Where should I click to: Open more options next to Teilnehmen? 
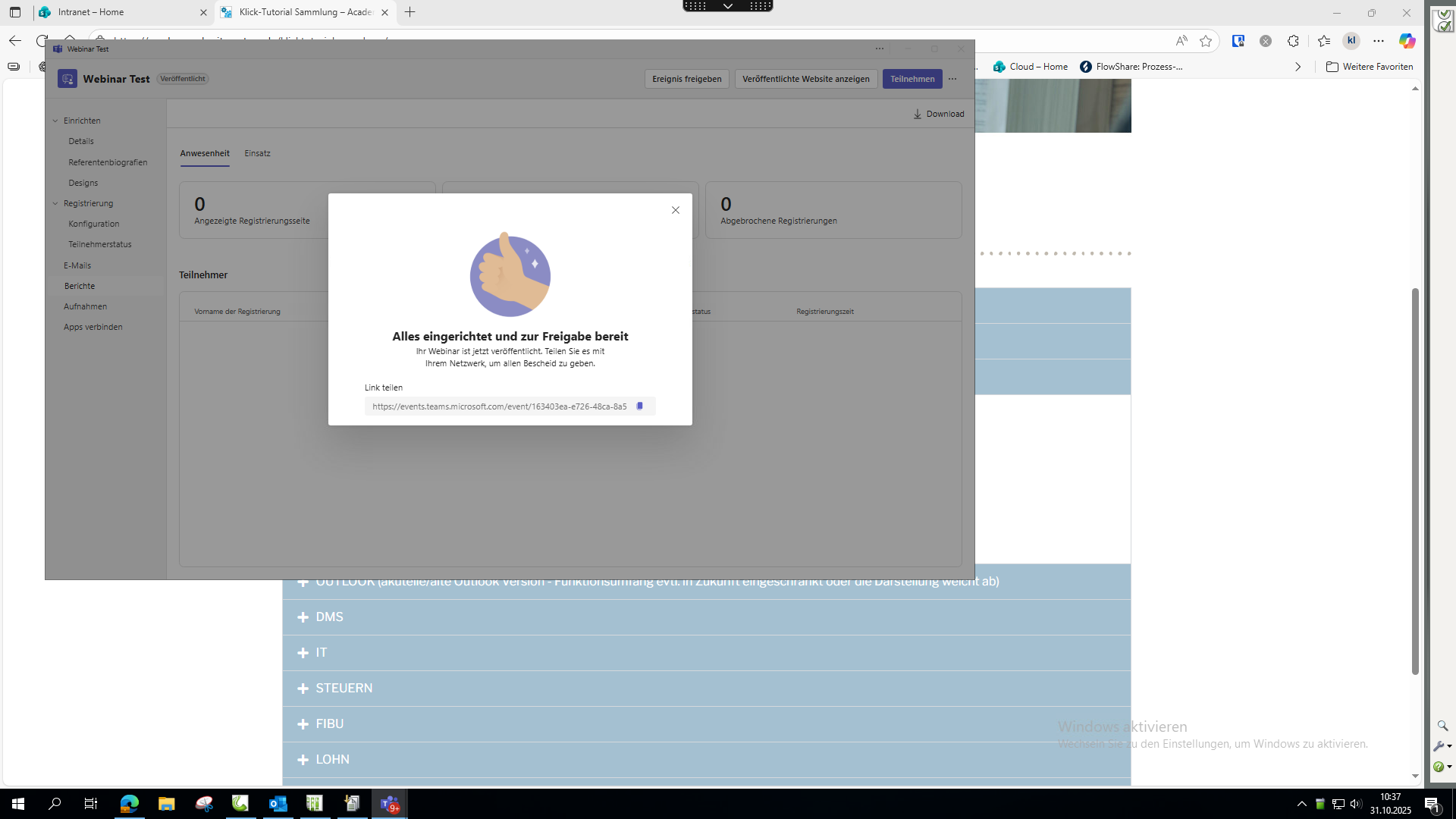[952, 79]
